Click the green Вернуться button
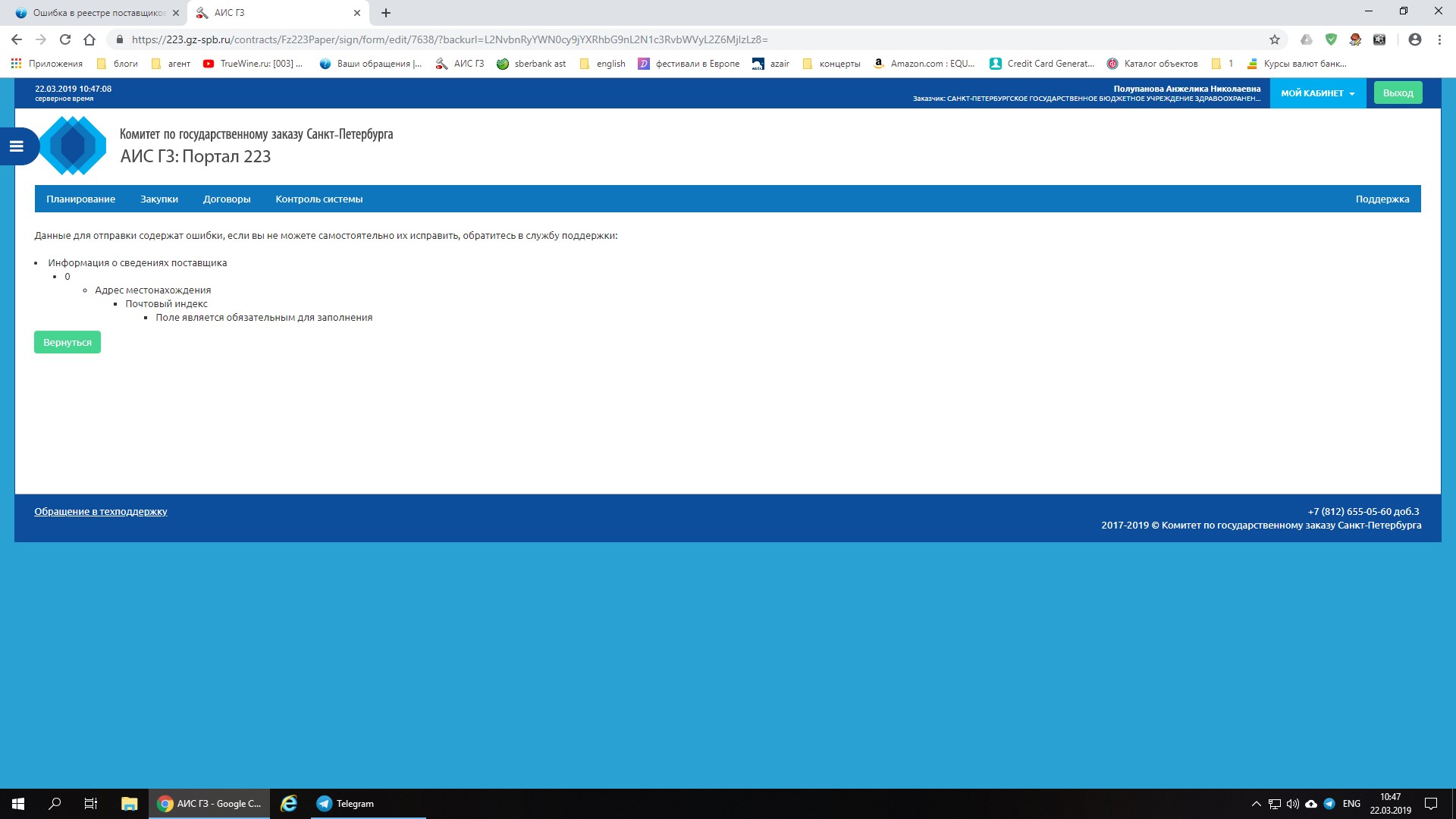The image size is (1456, 819). click(67, 343)
